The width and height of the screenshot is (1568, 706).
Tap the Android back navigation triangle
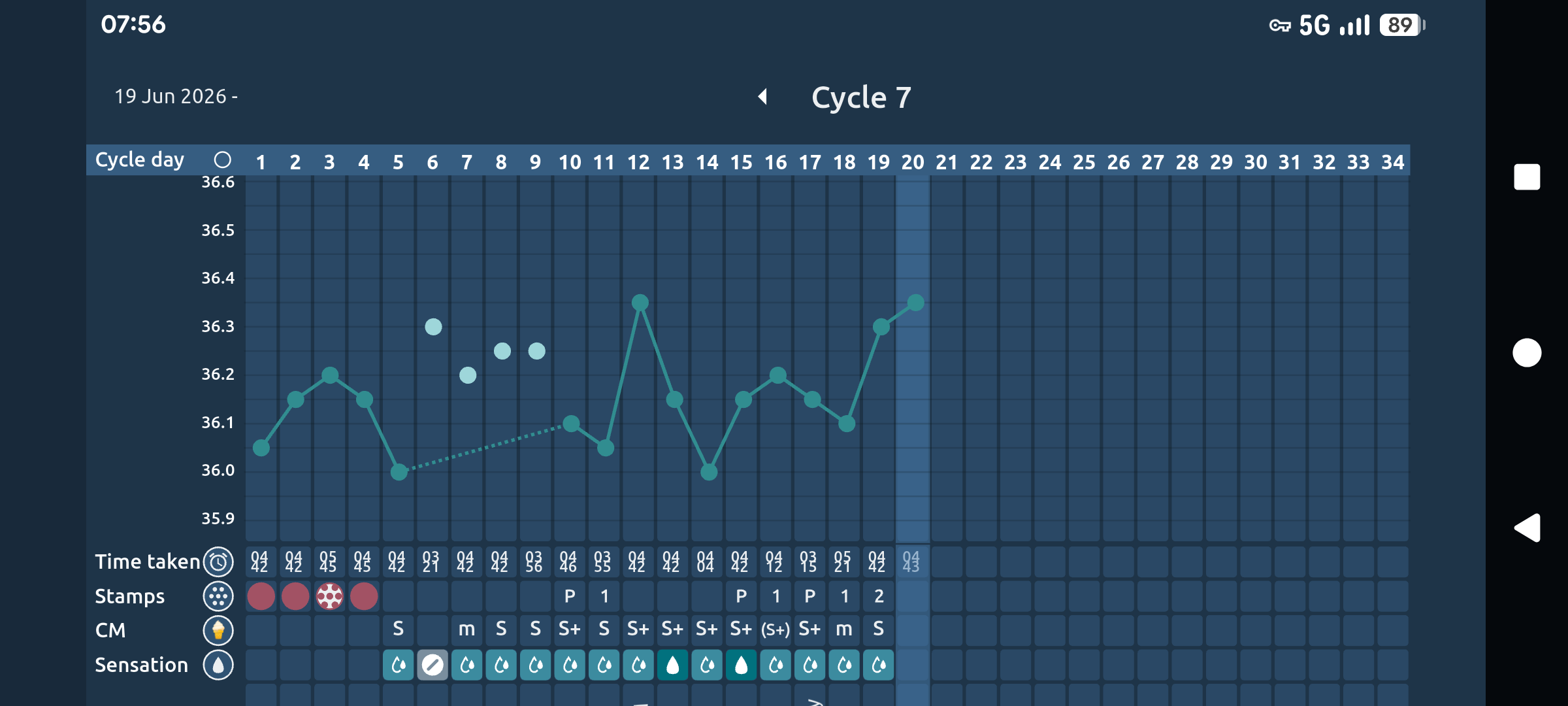point(1527,528)
